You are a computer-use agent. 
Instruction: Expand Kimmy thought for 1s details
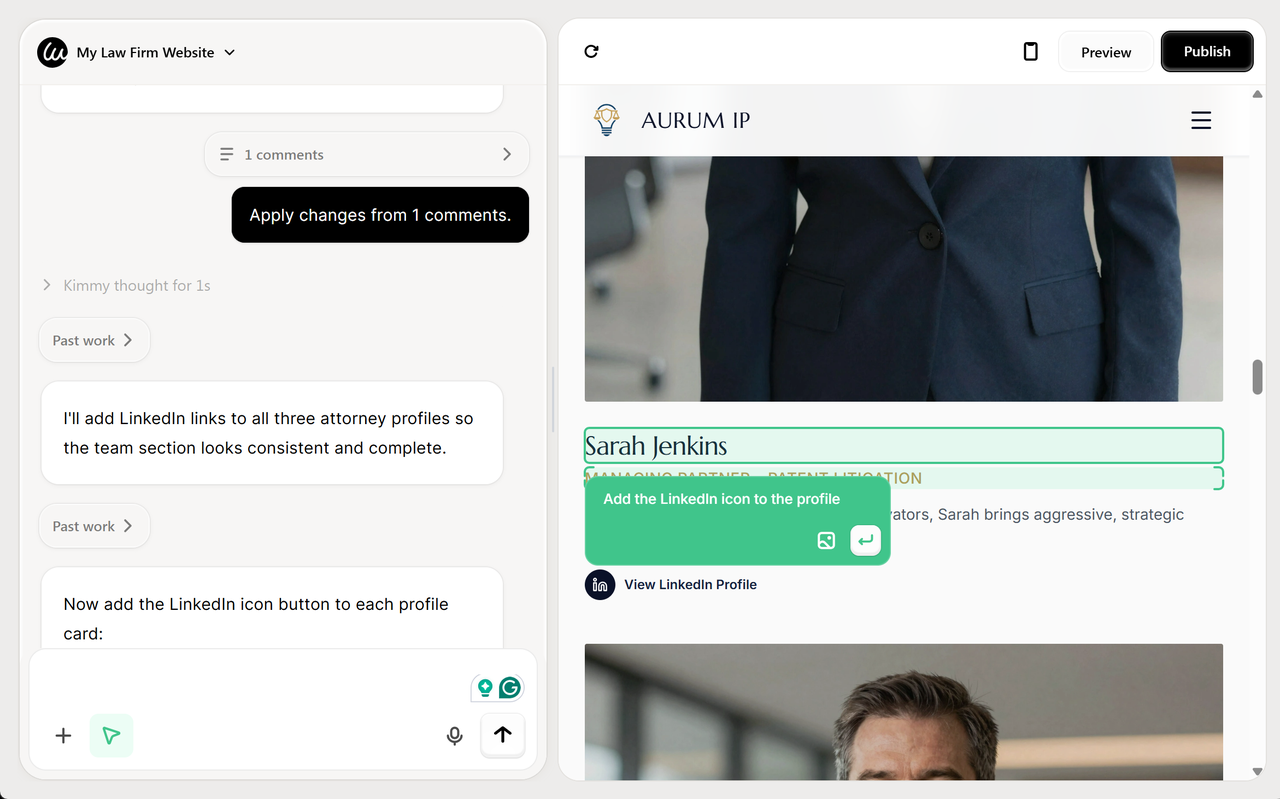(x=126, y=285)
